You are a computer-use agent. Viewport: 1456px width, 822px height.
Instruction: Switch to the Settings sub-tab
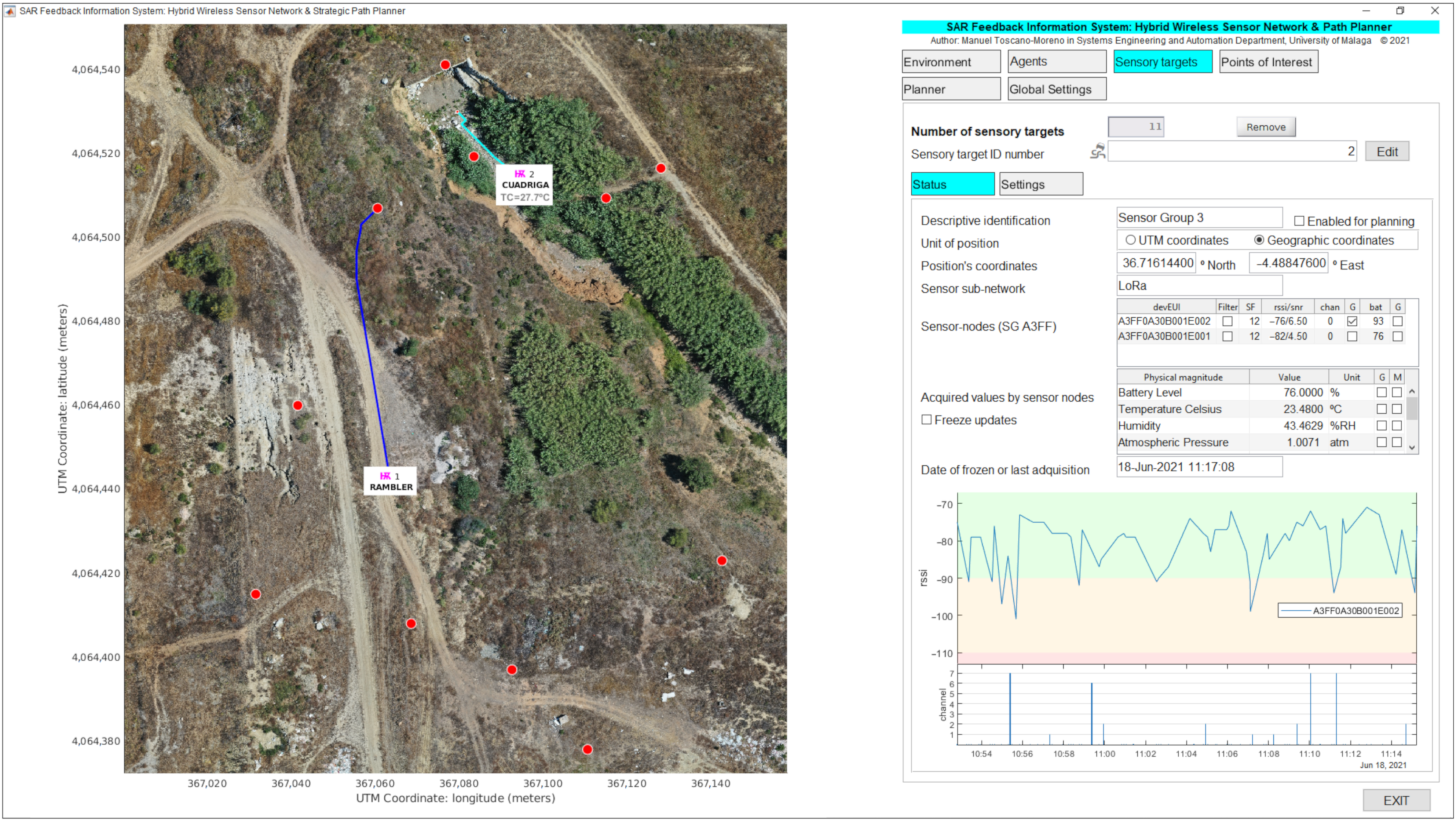[1041, 185]
